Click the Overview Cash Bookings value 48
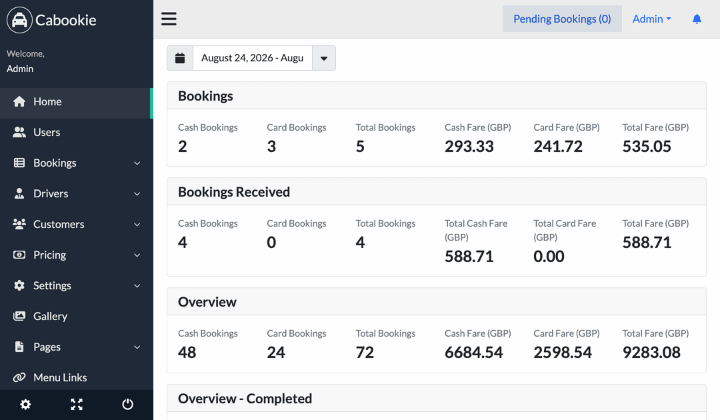Viewport: 720px width, 420px height. (x=187, y=352)
